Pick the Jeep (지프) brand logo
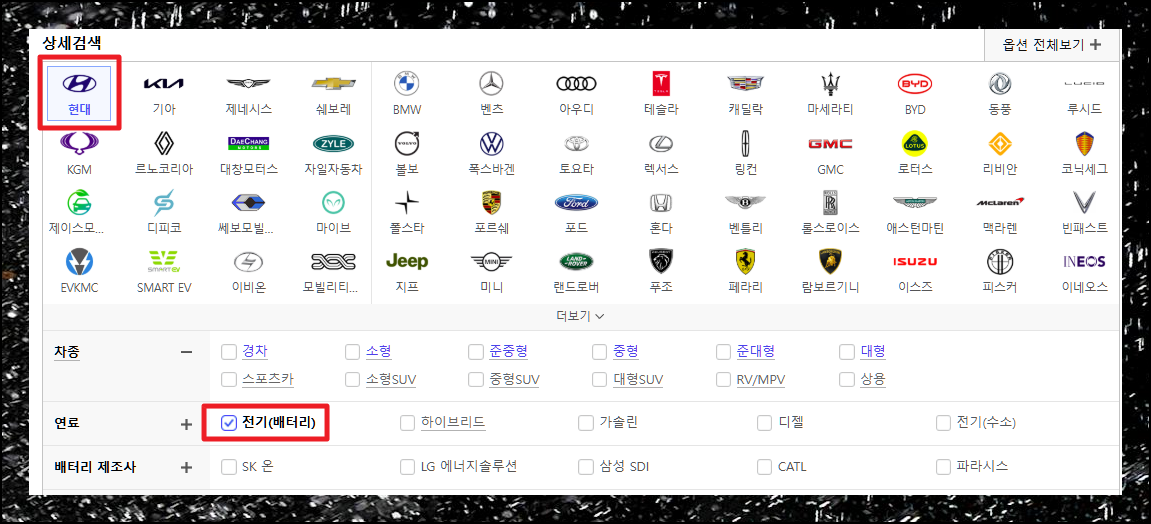The width and height of the screenshot is (1151, 524). coord(407,261)
